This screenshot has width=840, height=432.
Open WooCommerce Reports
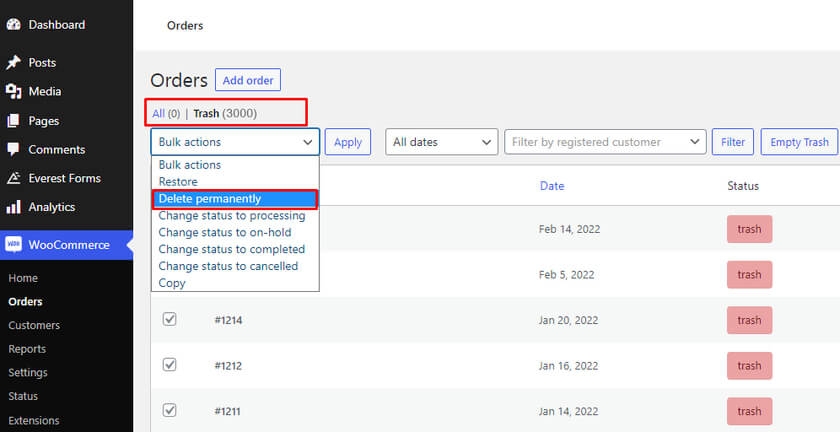27,349
